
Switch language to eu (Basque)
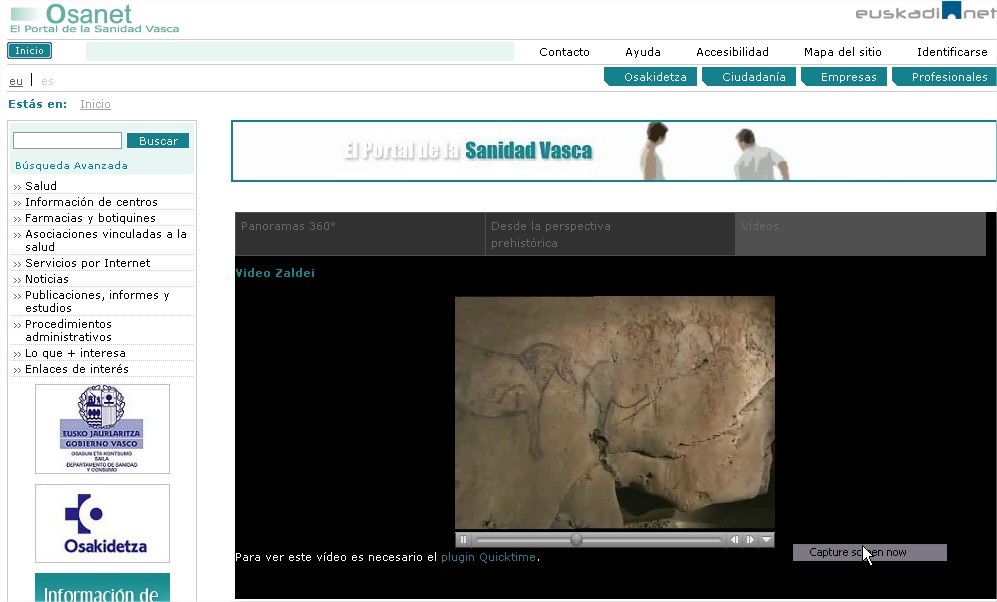click(16, 81)
